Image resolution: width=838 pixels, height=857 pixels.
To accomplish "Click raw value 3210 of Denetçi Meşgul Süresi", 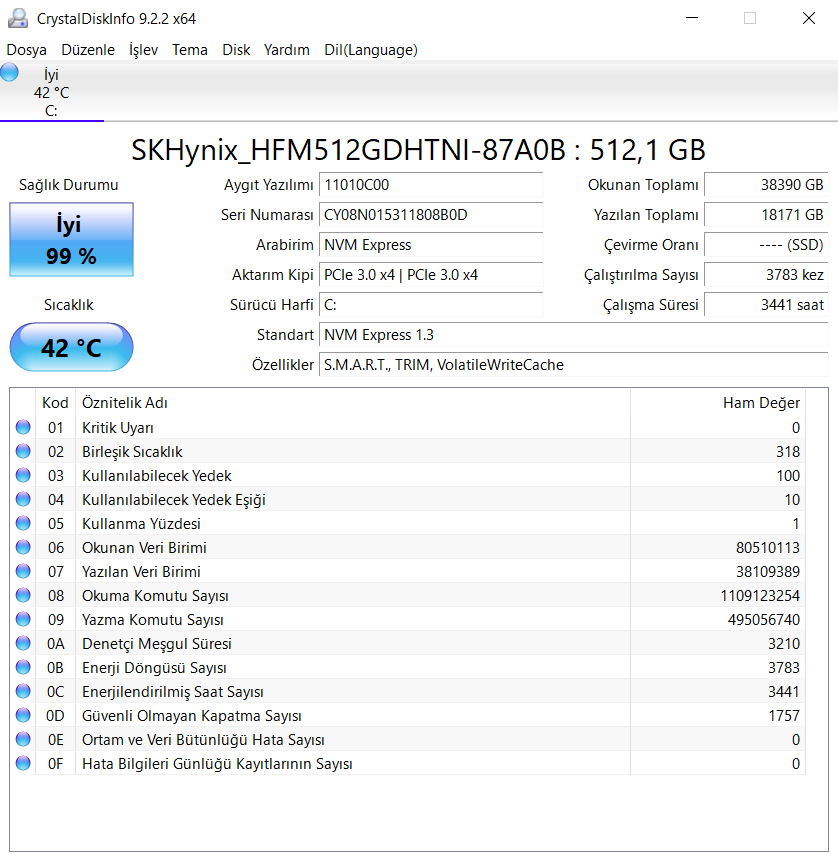I will tap(784, 643).
